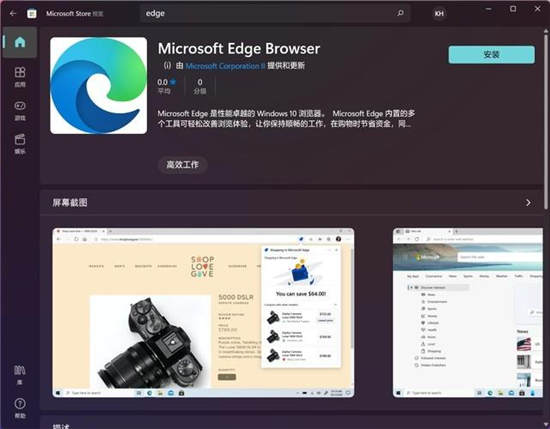Screen dimensions: 550x429
Task: Go back with the back arrow
Action: pos(13,13)
